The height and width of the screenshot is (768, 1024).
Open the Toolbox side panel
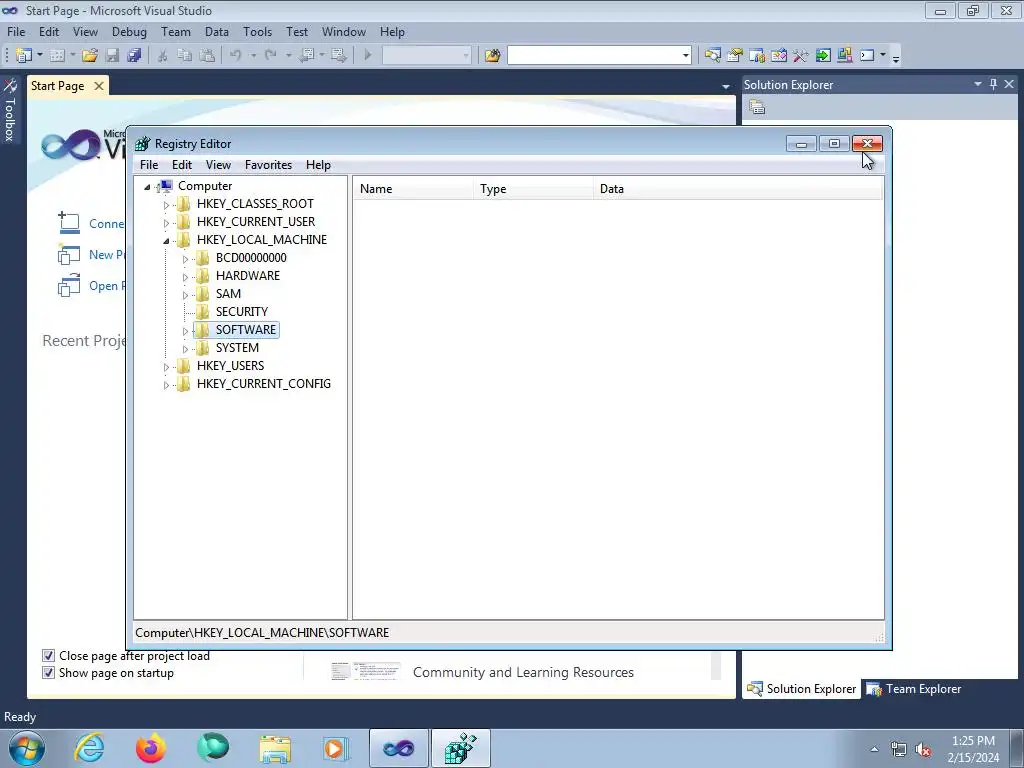(10, 111)
